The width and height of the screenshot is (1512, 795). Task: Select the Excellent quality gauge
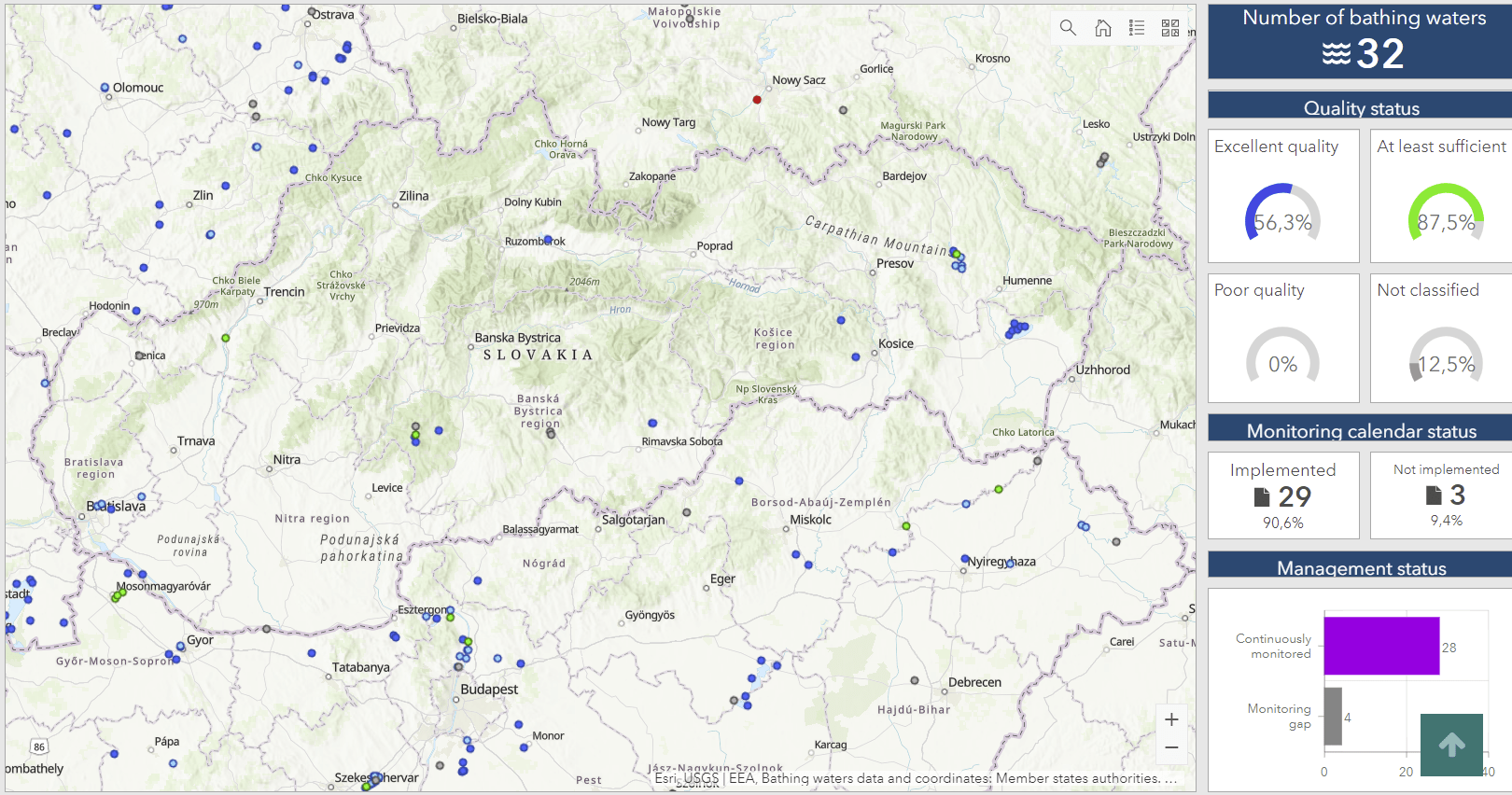point(1282,214)
